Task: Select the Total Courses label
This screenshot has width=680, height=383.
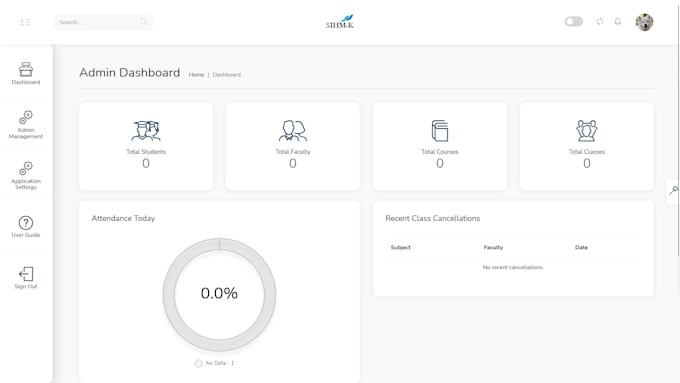Action: pos(440,151)
